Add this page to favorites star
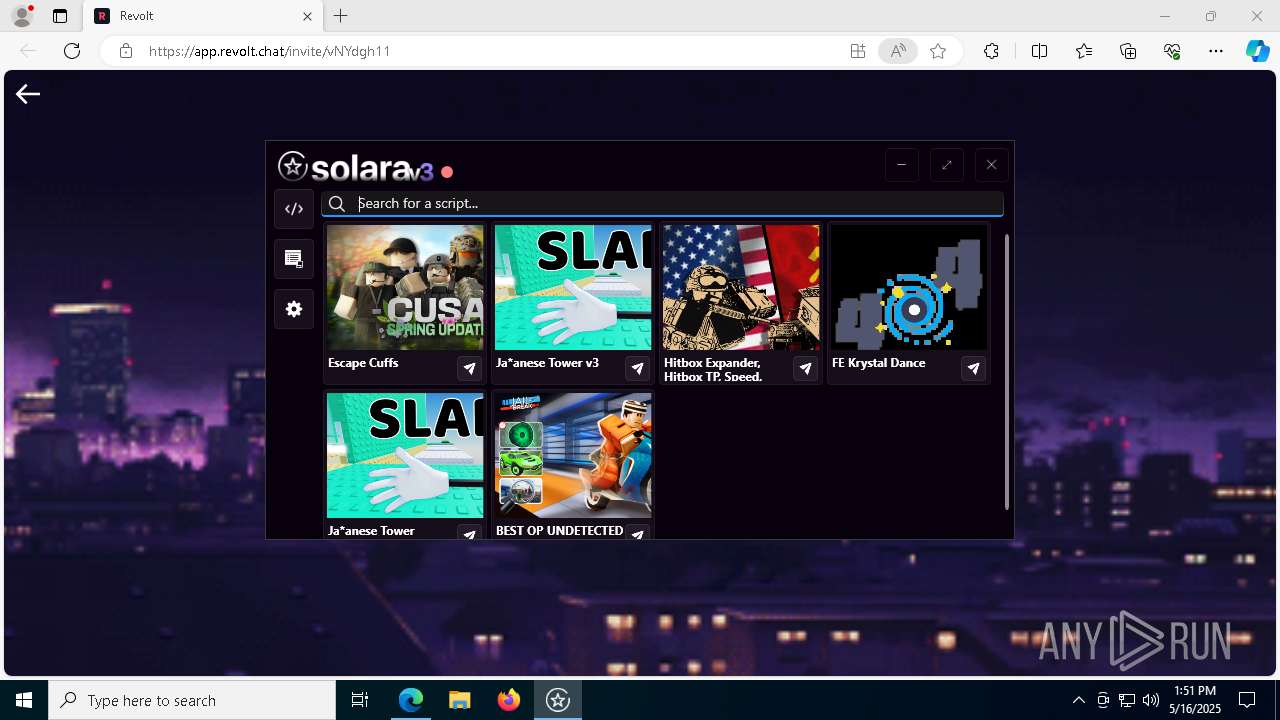Viewport: 1280px width, 720px height. pos(938,51)
